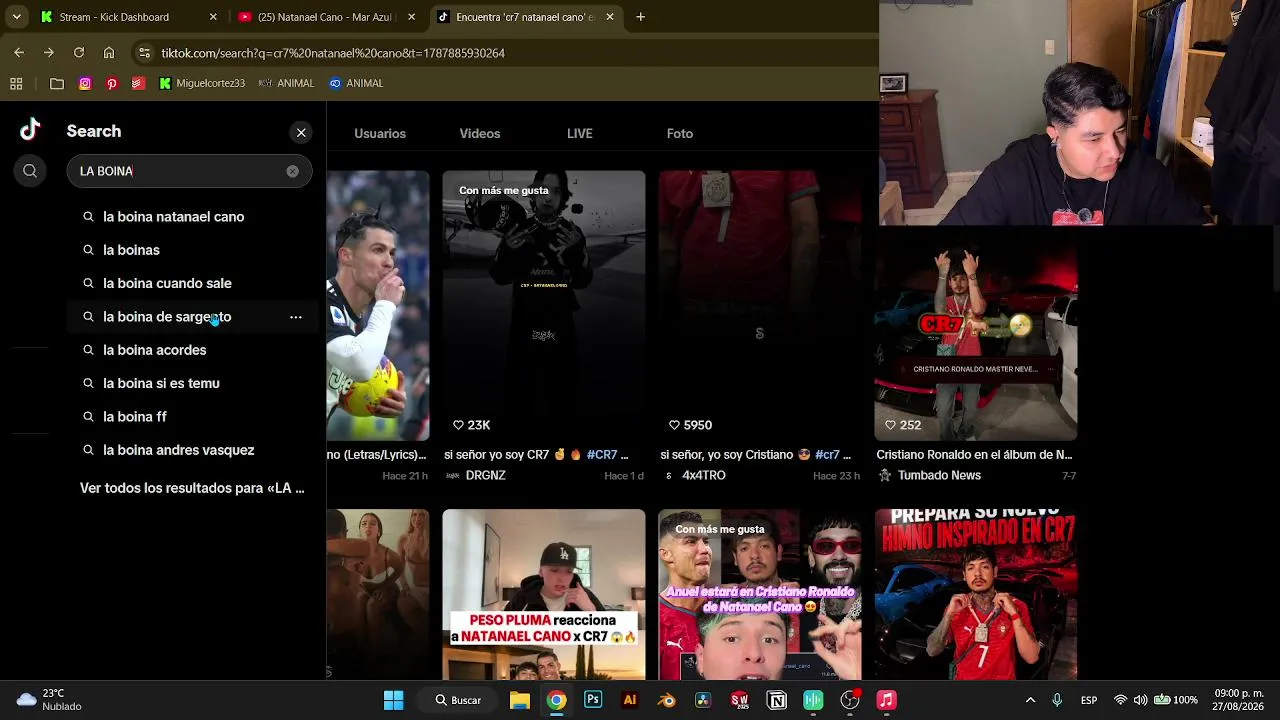Go back to the previous page

pos(19,53)
